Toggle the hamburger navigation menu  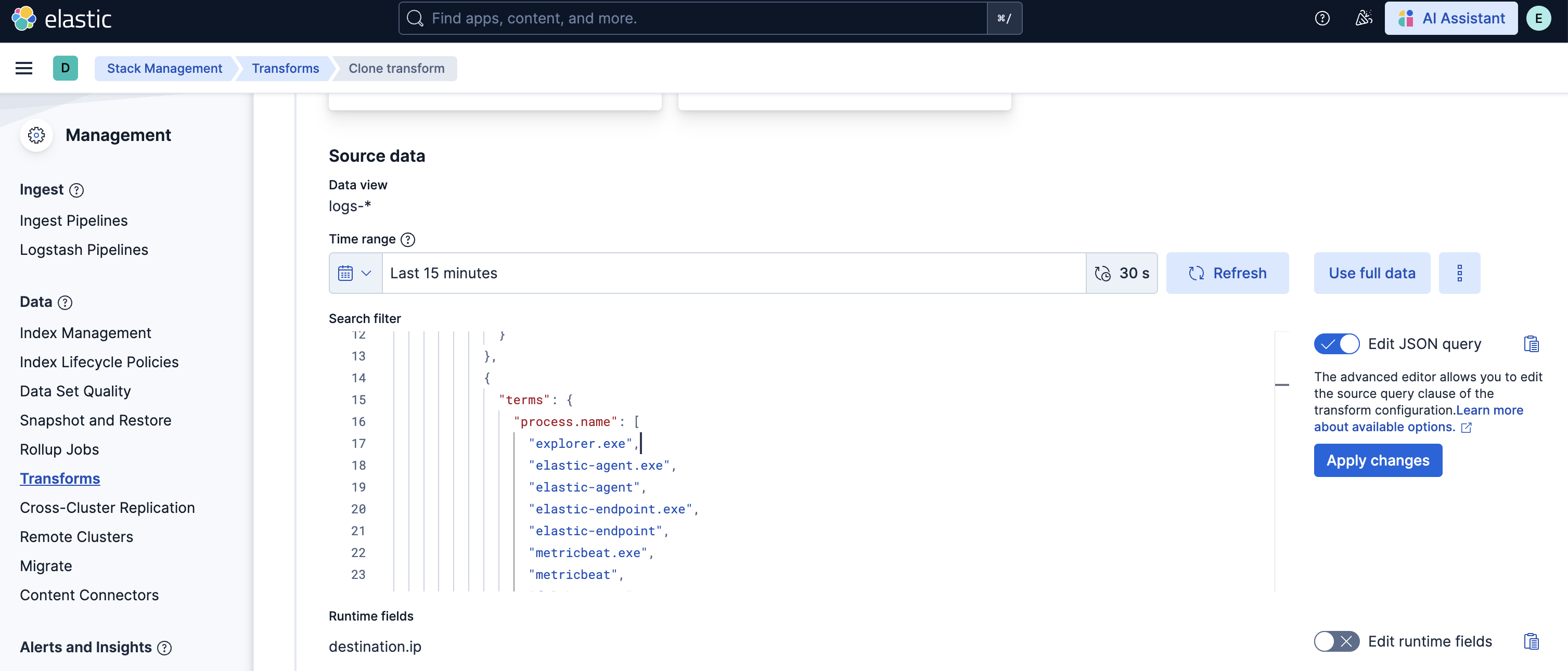(x=24, y=68)
